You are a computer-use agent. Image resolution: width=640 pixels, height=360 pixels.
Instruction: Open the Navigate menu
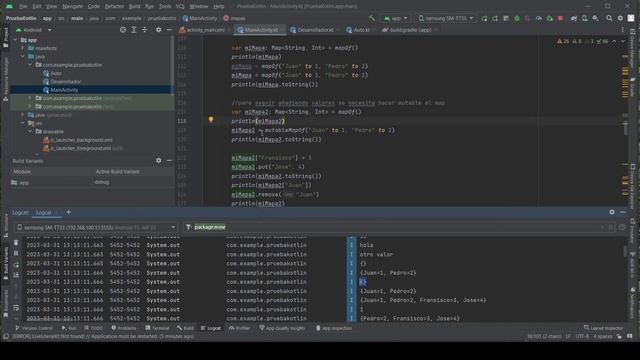coord(72,7)
